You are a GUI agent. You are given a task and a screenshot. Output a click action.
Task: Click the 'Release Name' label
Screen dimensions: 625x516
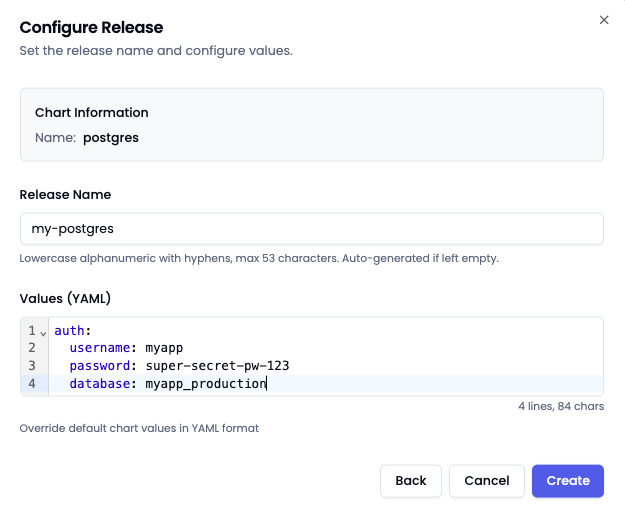[65, 194]
